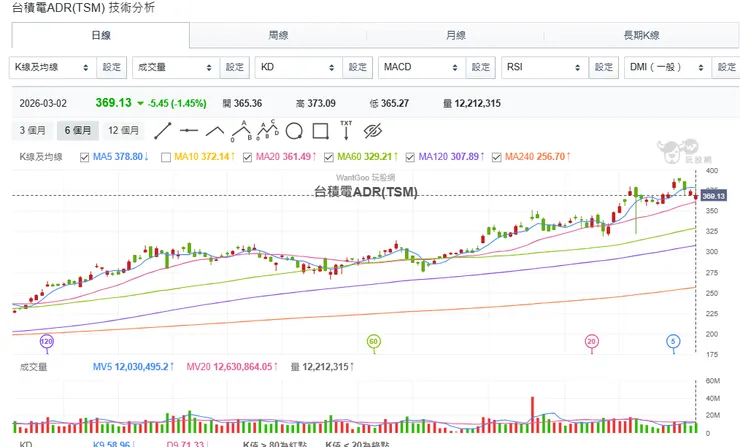740x447 pixels.
Task: Click the MV5 12,030,495.2 volume label
Action: (133, 367)
